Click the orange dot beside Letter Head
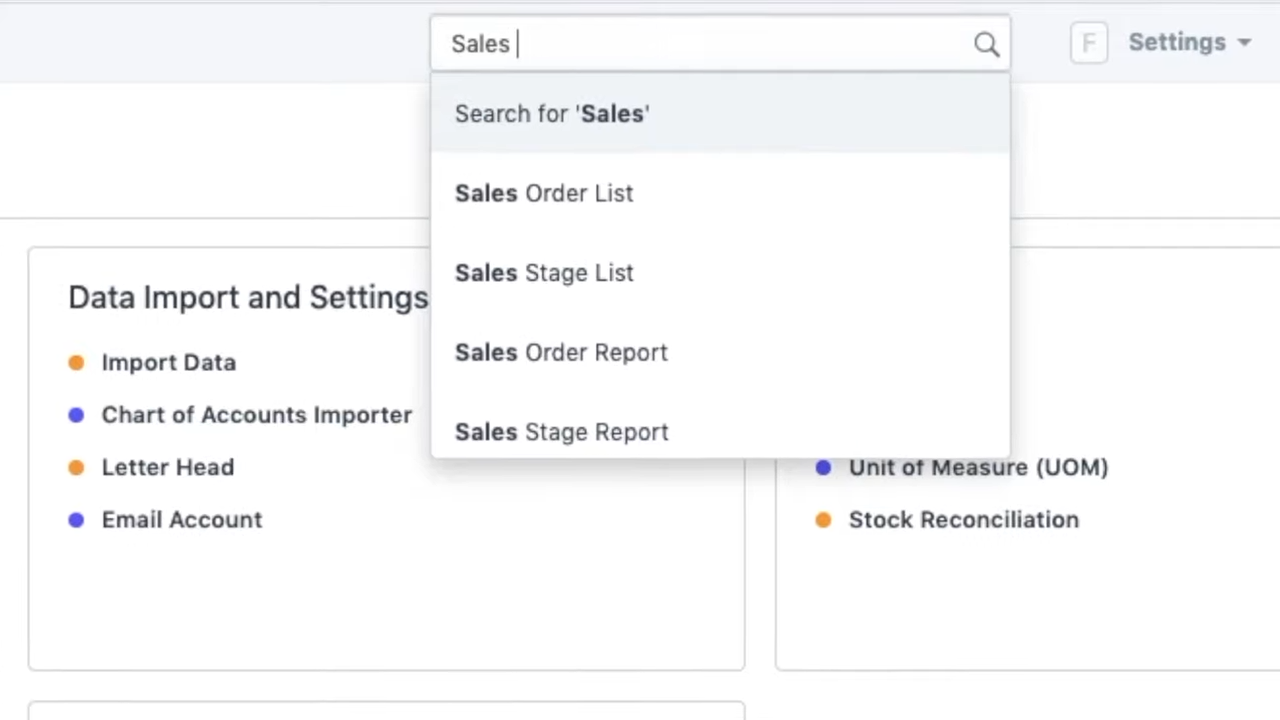Screen dimensions: 1280x720 (77, 467)
